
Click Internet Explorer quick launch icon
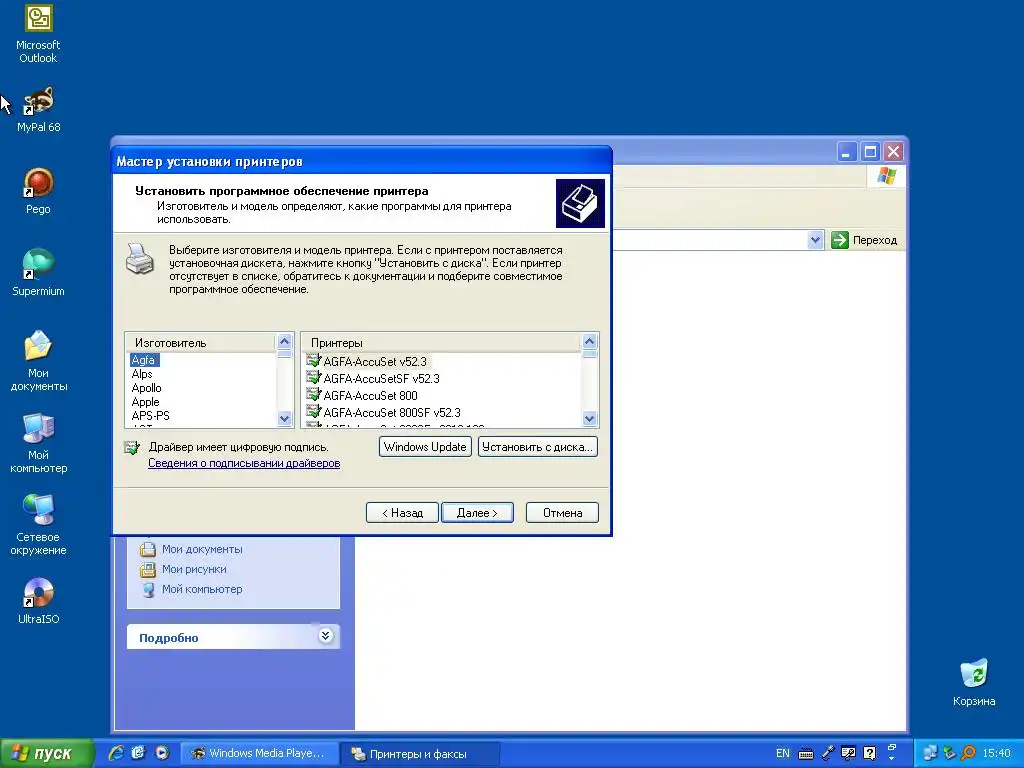(x=116, y=753)
